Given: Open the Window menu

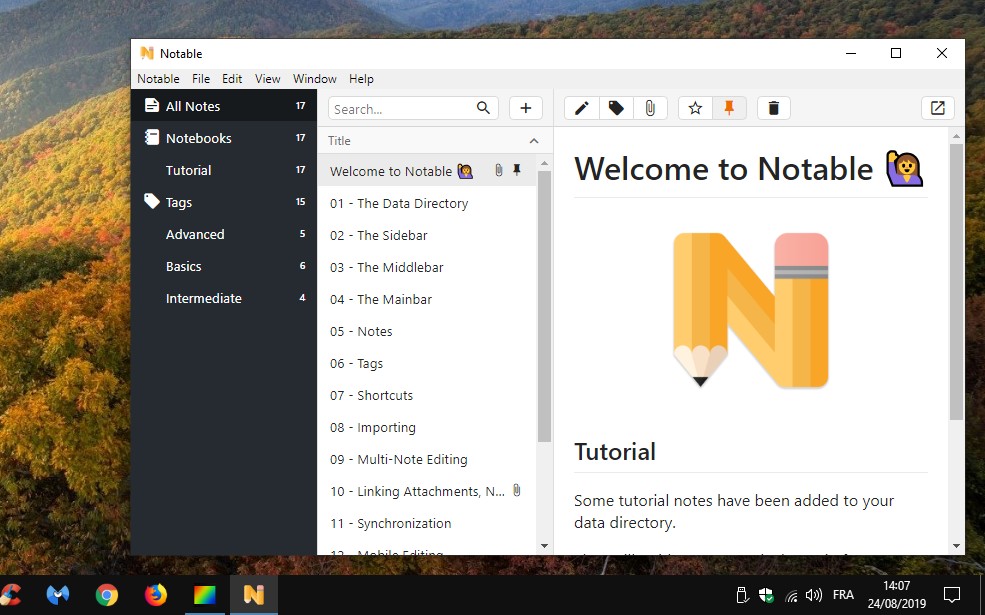Looking at the screenshot, I should [x=315, y=79].
